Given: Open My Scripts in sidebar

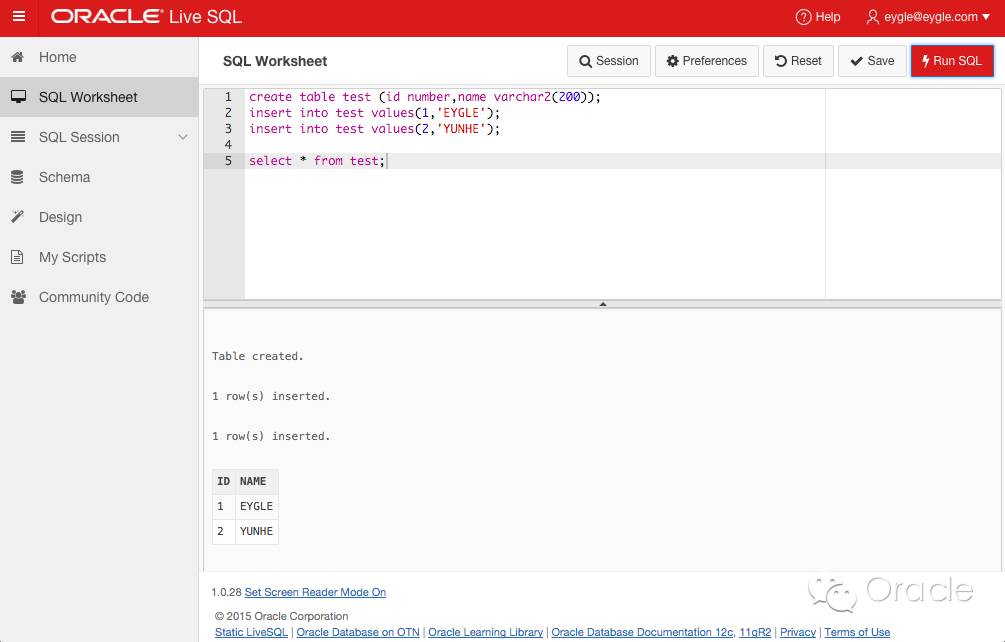Looking at the screenshot, I should click(99, 257).
